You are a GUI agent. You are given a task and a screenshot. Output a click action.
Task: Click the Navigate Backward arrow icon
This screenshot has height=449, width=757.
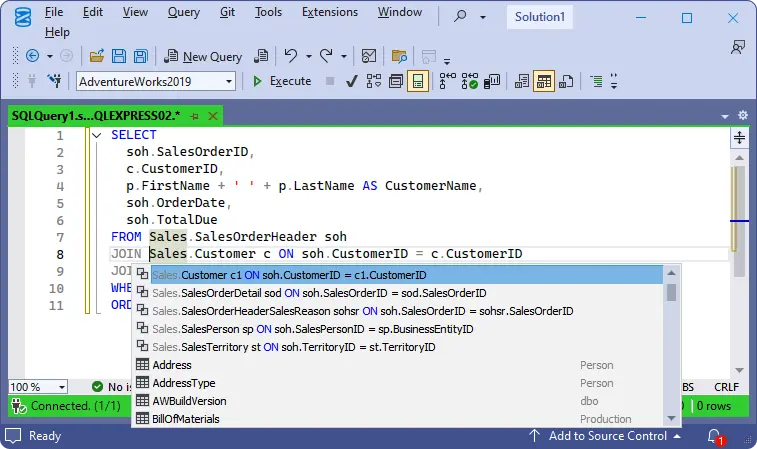[32, 57]
